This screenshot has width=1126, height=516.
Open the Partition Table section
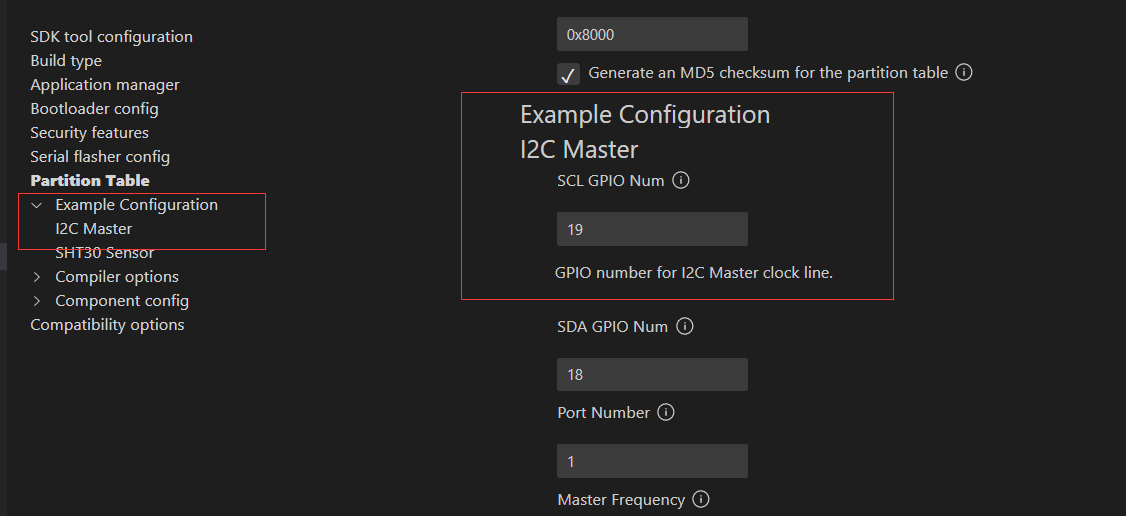90,181
